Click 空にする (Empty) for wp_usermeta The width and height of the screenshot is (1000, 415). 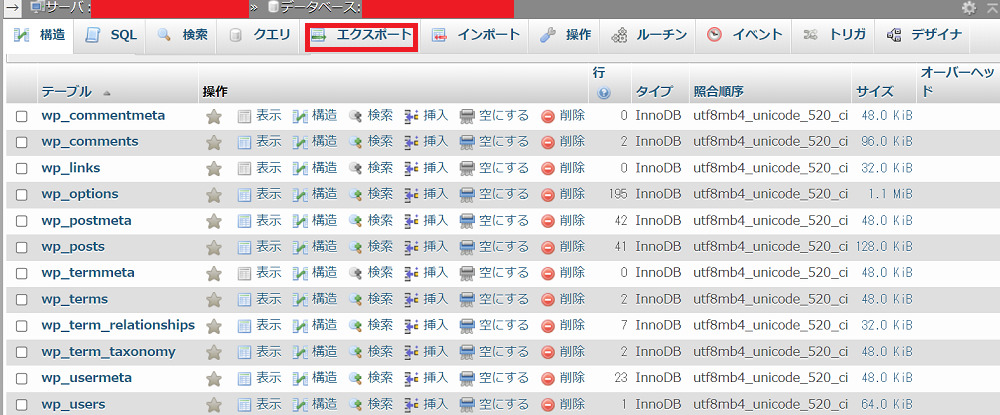pos(504,378)
